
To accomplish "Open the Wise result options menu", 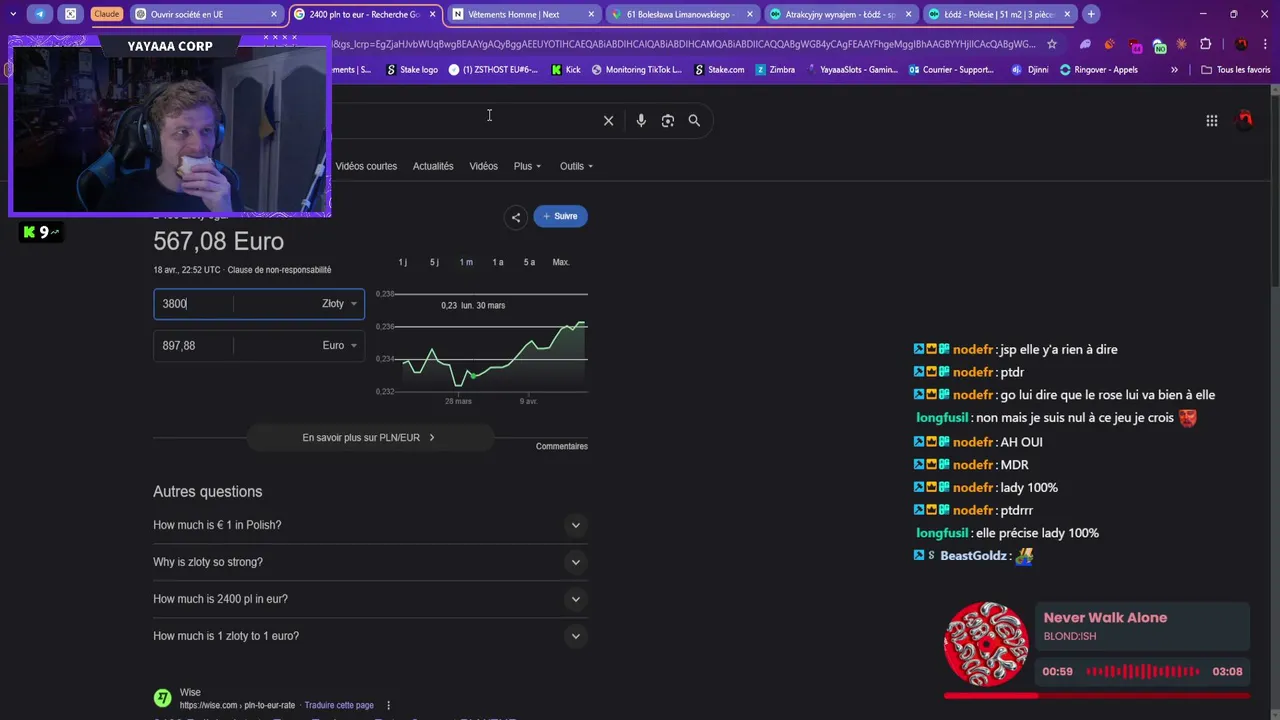I will click(388, 705).
